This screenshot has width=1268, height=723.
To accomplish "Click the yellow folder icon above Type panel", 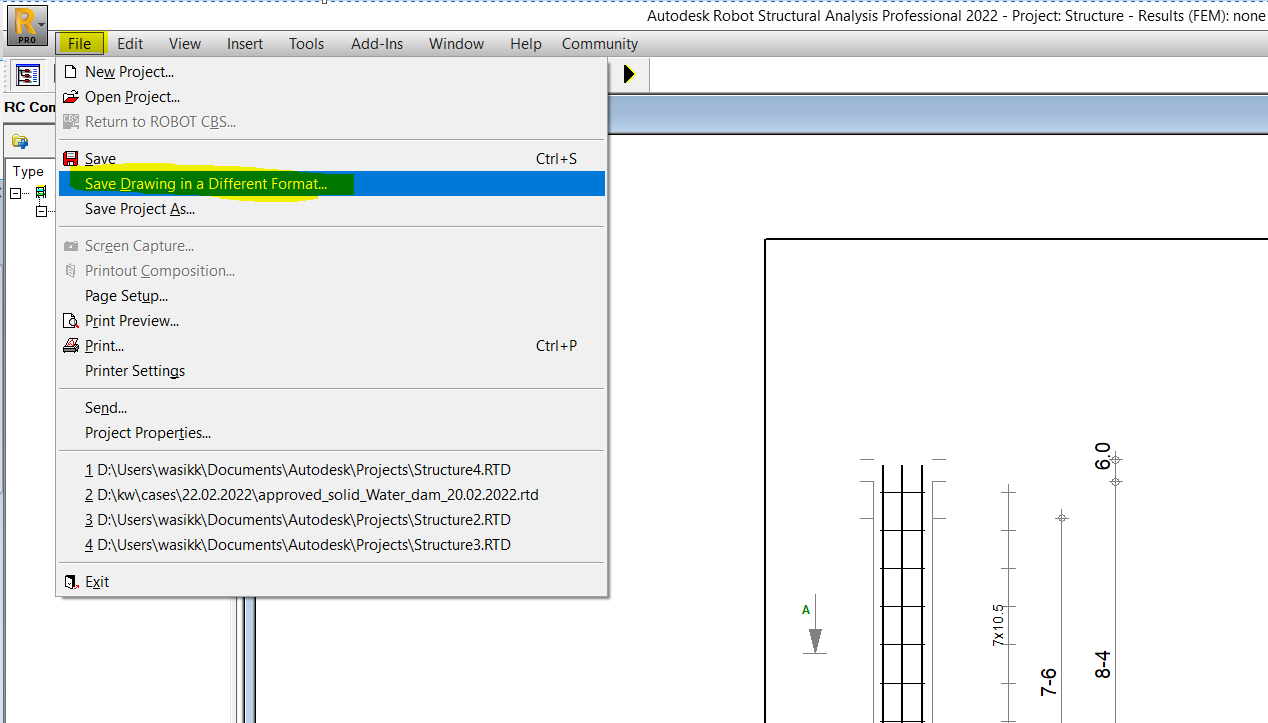I will click(19, 141).
